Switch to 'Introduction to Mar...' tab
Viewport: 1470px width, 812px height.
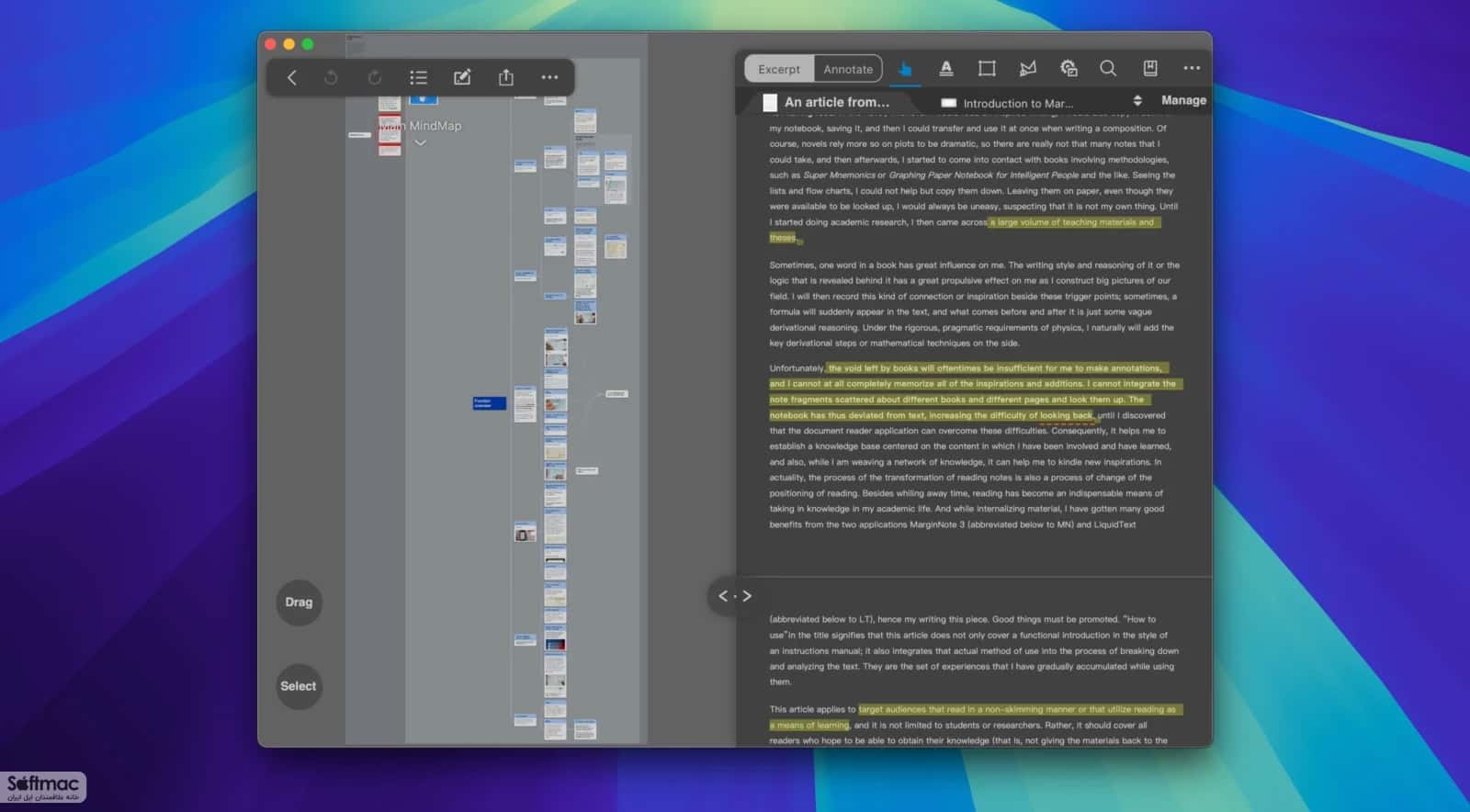(x=1008, y=103)
